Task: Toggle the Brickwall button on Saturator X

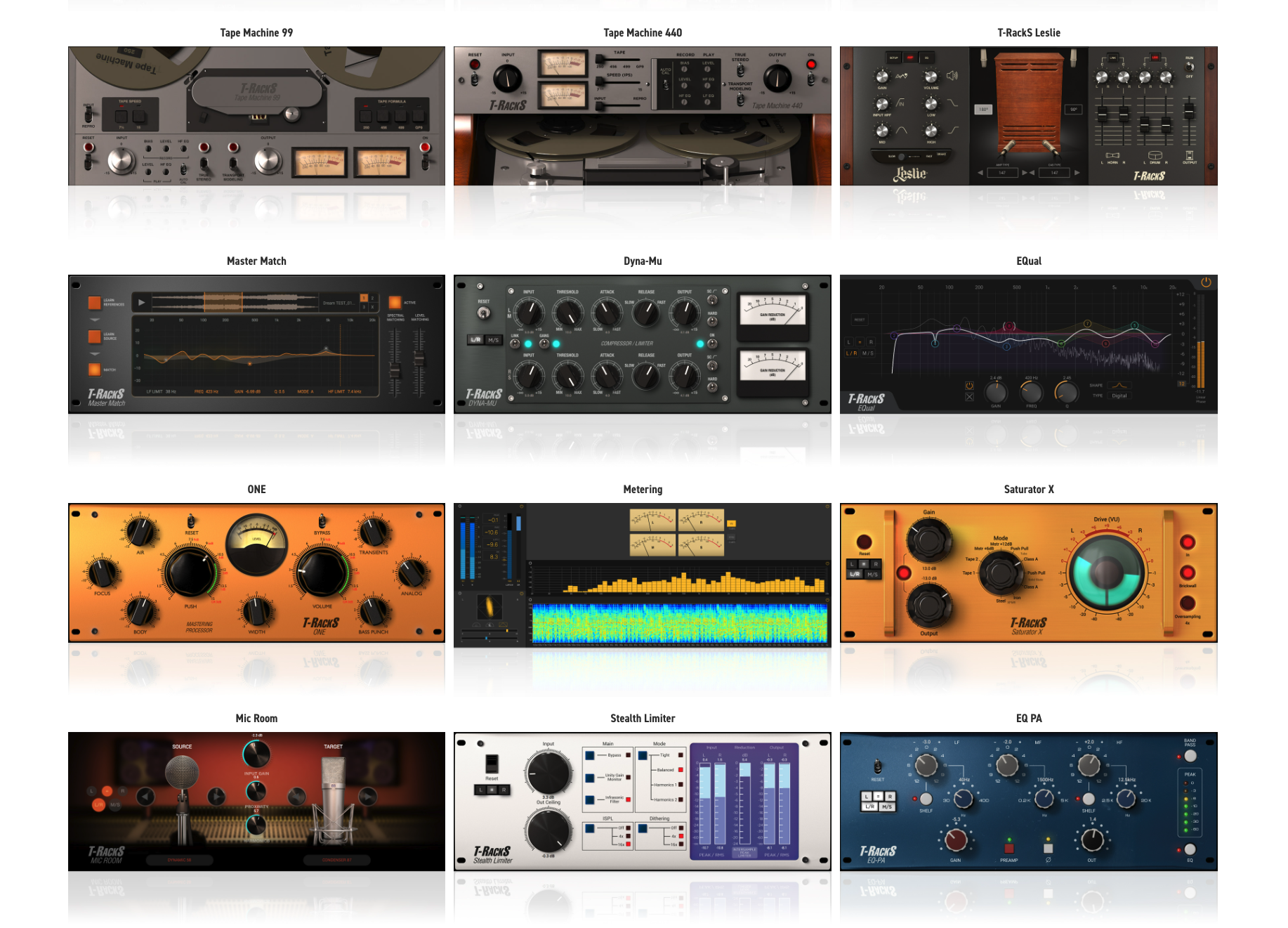Action: click(x=1188, y=573)
